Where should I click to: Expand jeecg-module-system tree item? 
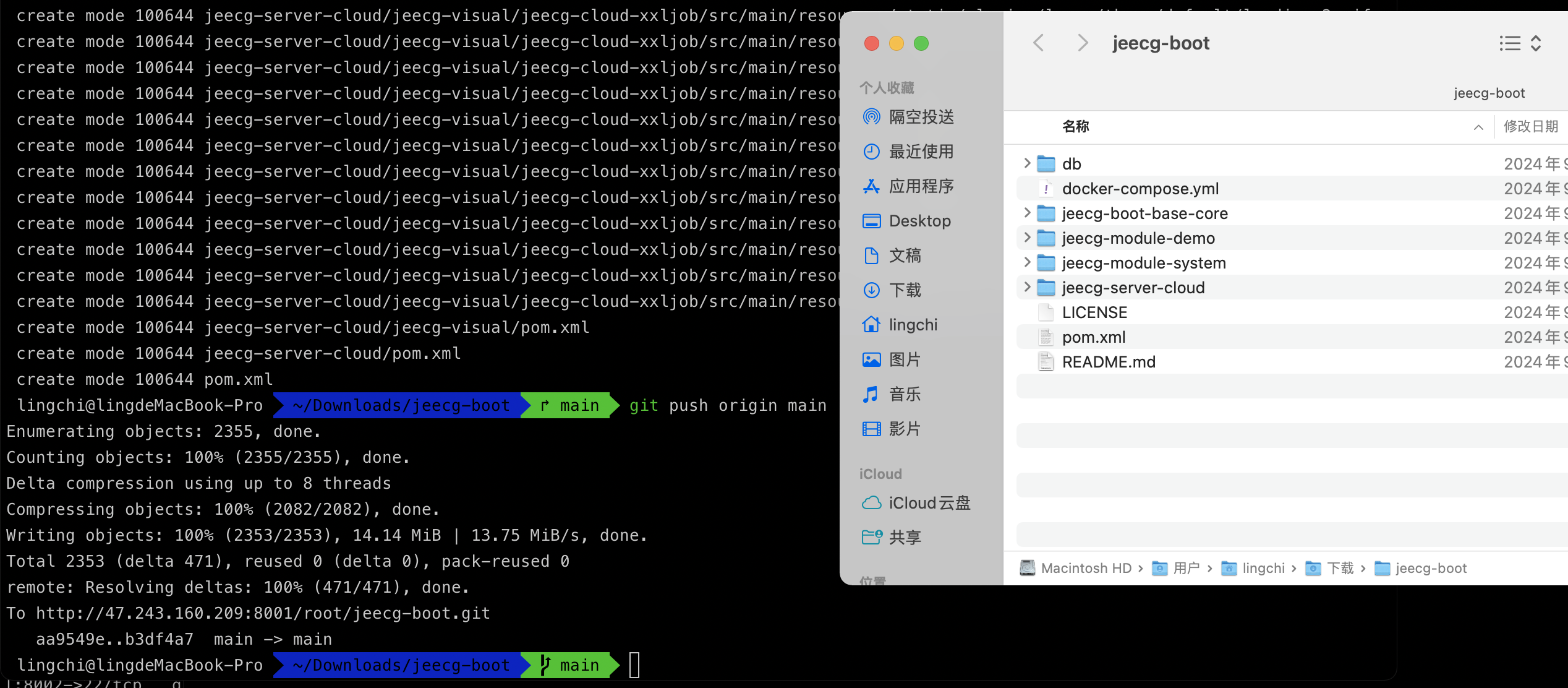pyautogui.click(x=1026, y=262)
